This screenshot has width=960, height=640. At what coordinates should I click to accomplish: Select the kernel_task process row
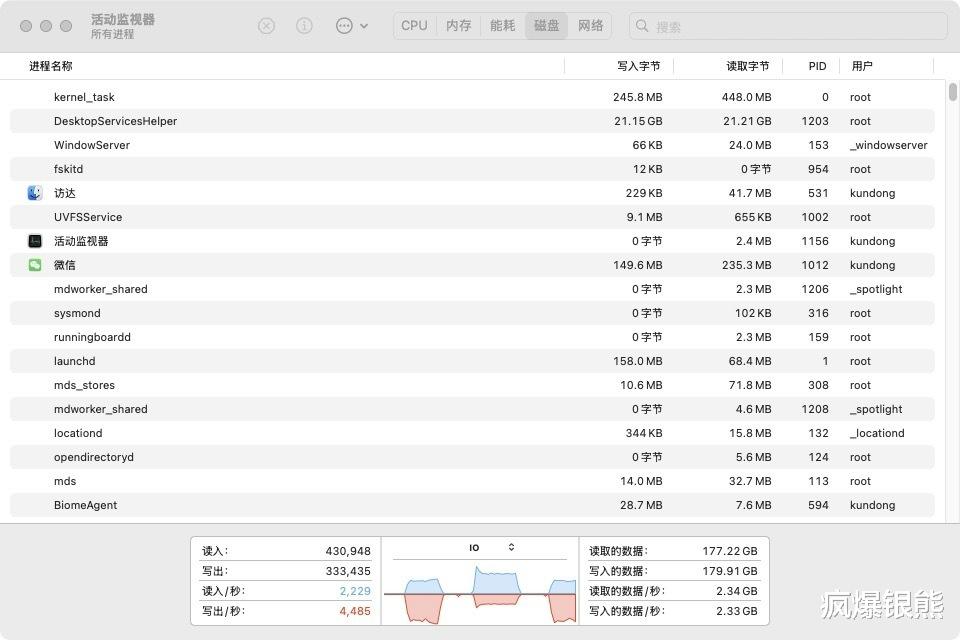click(472, 97)
